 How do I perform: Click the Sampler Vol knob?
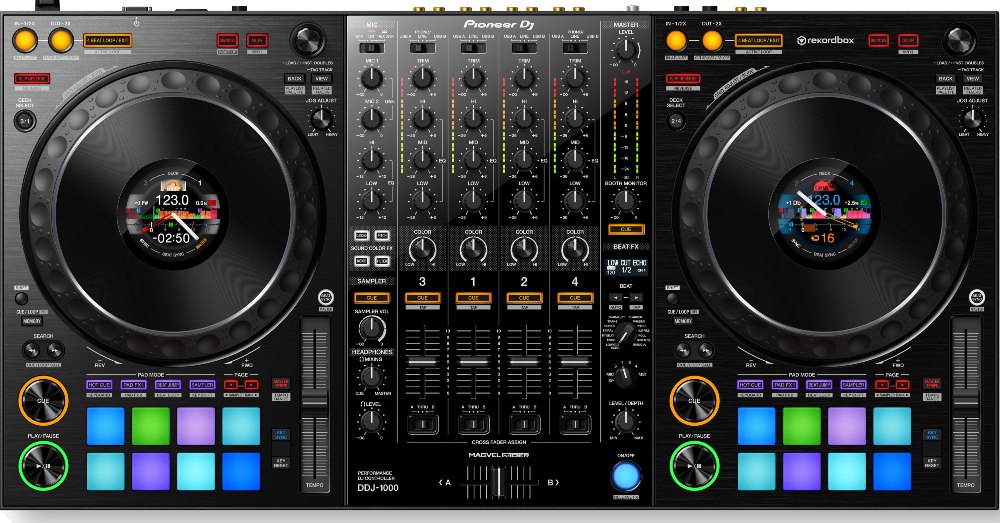[x=371, y=328]
